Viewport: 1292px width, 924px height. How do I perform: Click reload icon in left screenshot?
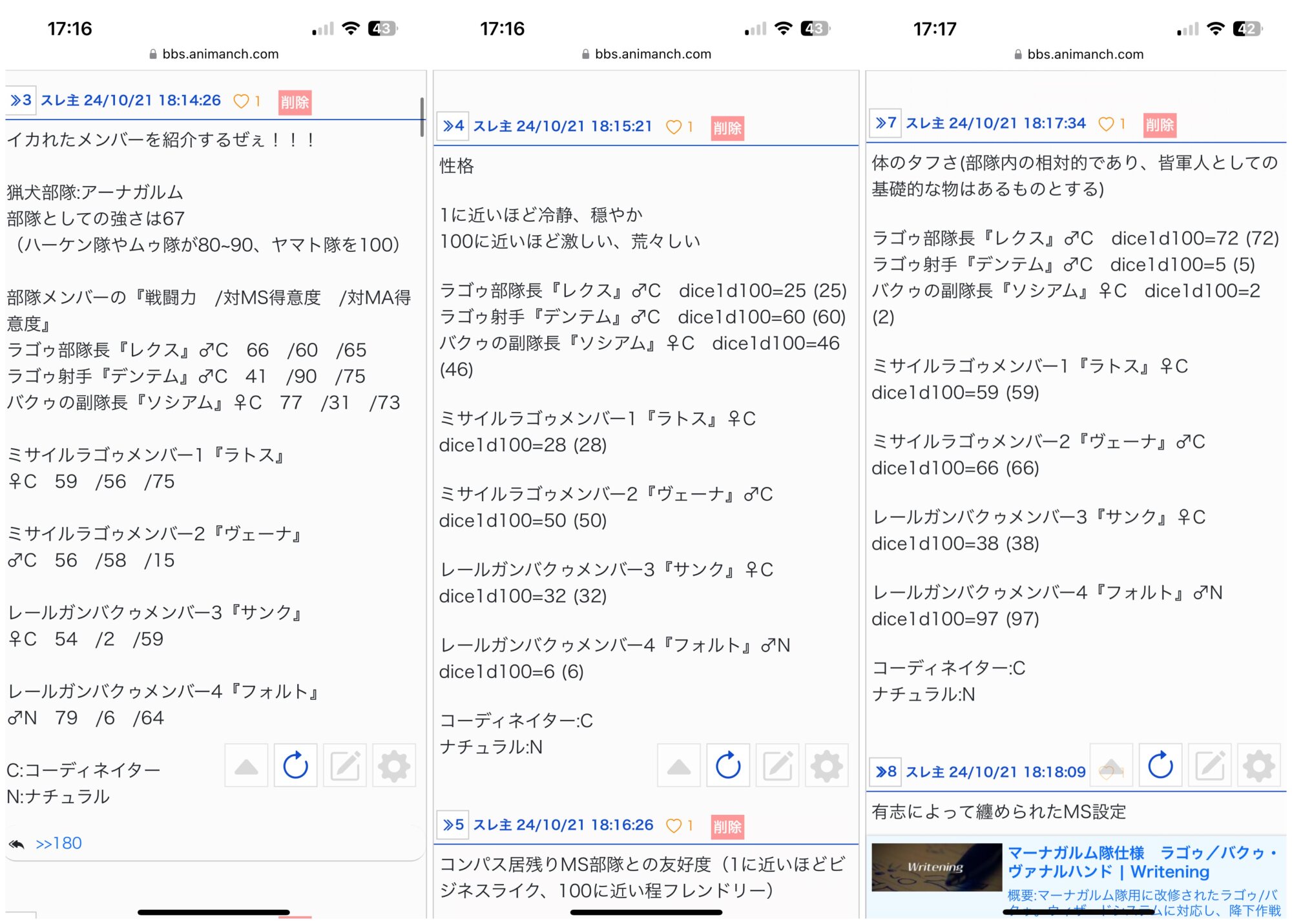point(295,766)
